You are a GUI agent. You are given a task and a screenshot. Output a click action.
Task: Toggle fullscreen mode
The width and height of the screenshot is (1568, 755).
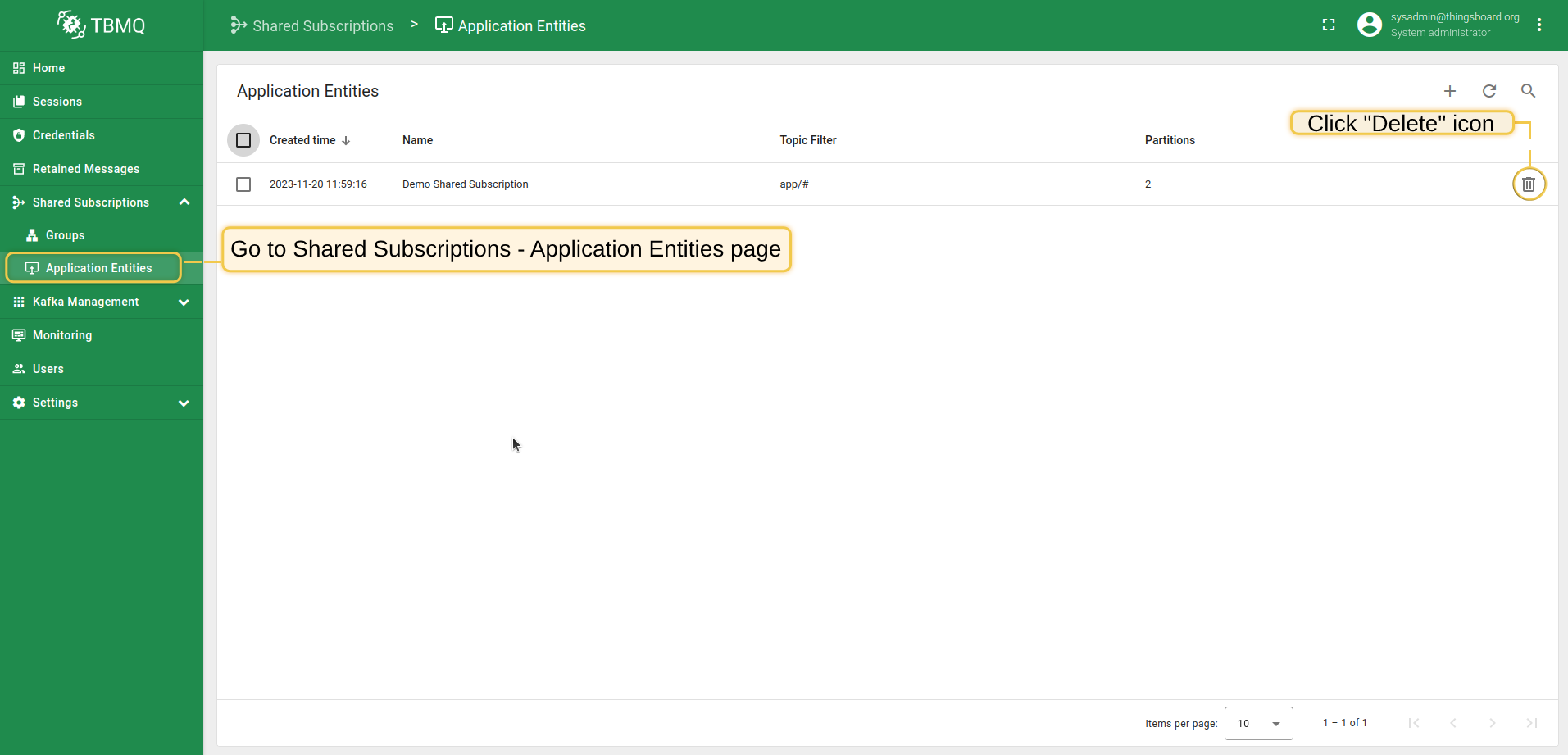point(1329,25)
